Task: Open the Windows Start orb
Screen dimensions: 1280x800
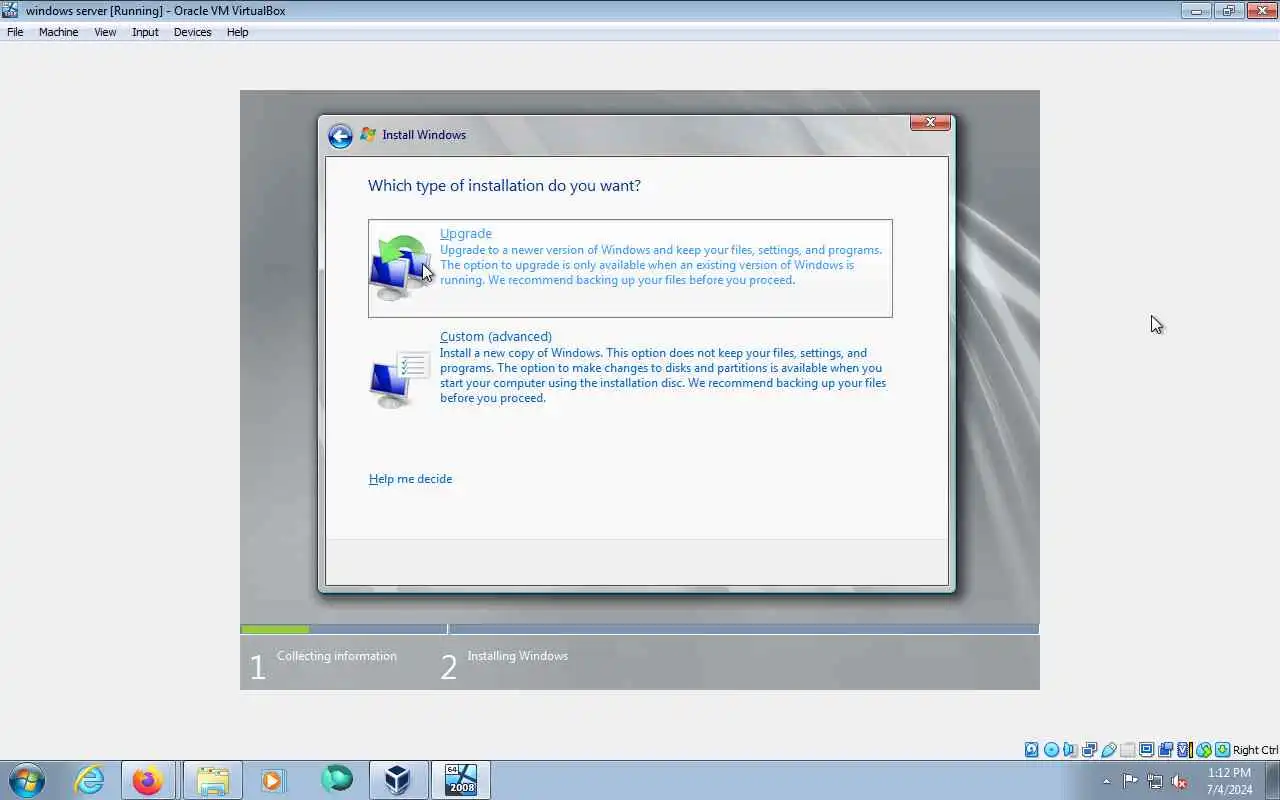Action: 27,780
